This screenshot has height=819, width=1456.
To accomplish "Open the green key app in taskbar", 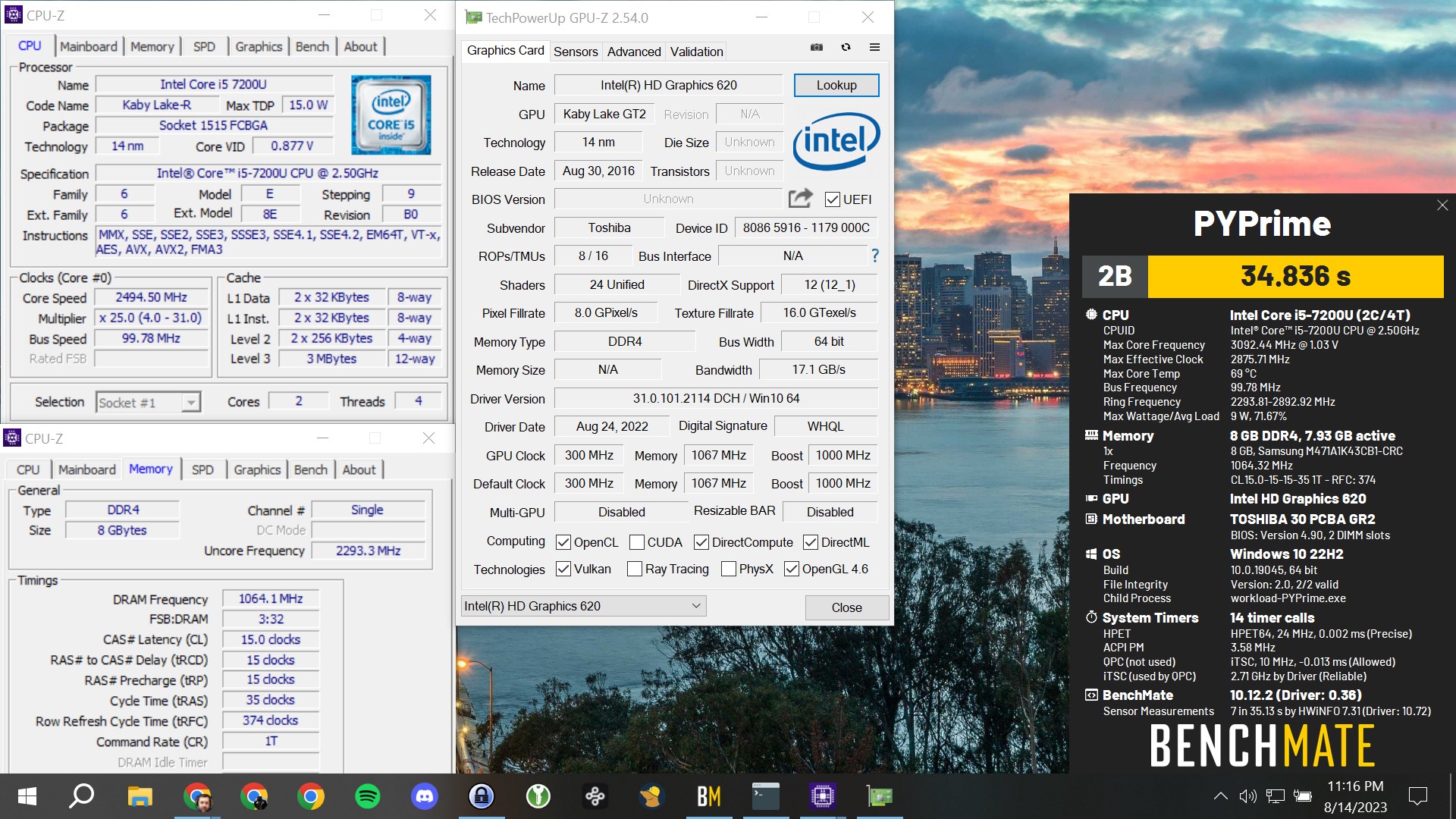I will (538, 796).
